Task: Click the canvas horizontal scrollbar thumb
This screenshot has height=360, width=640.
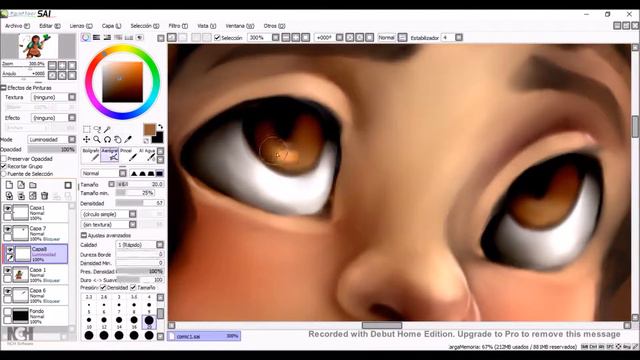Action: tap(382, 325)
